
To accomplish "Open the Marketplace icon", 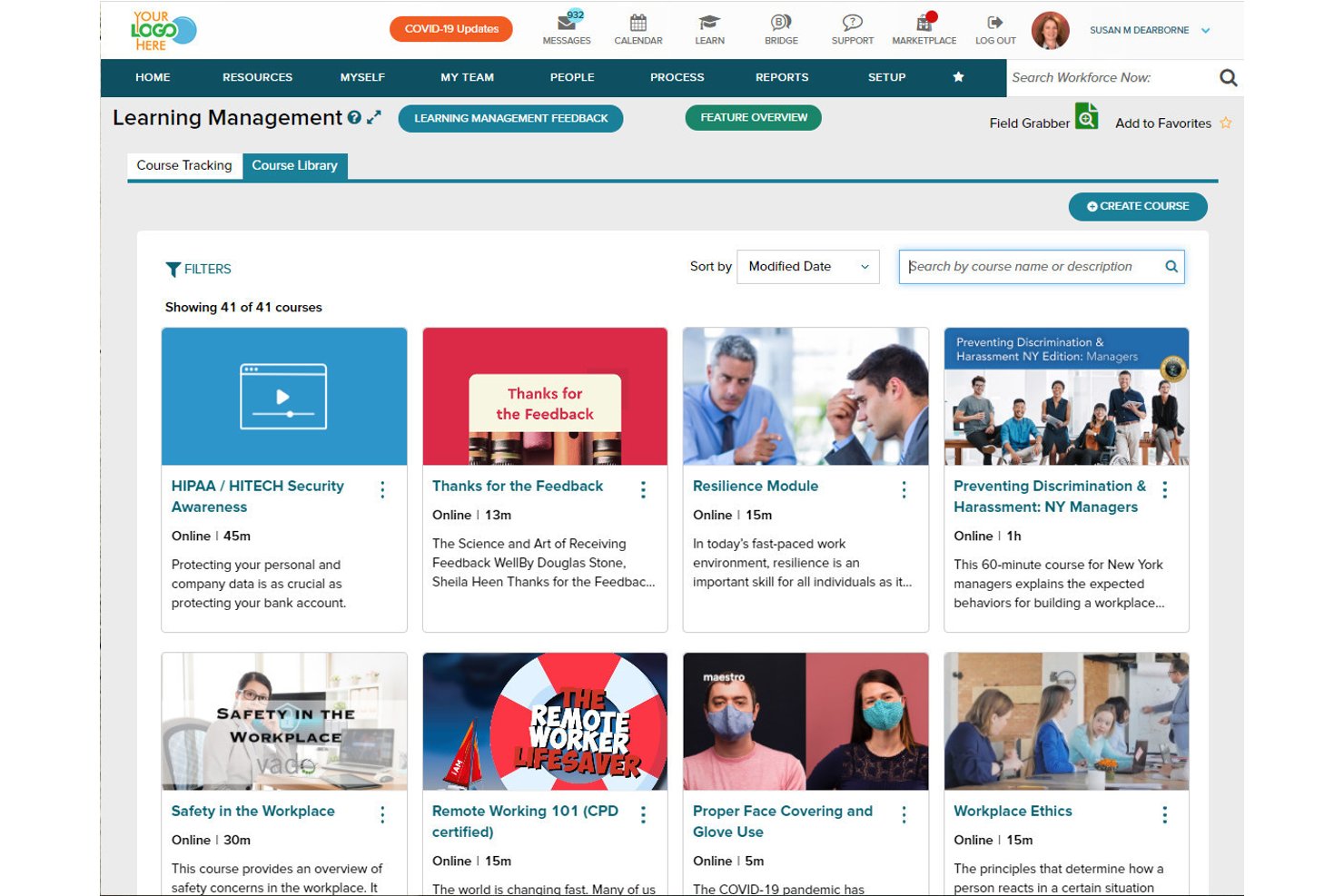I will (924, 23).
